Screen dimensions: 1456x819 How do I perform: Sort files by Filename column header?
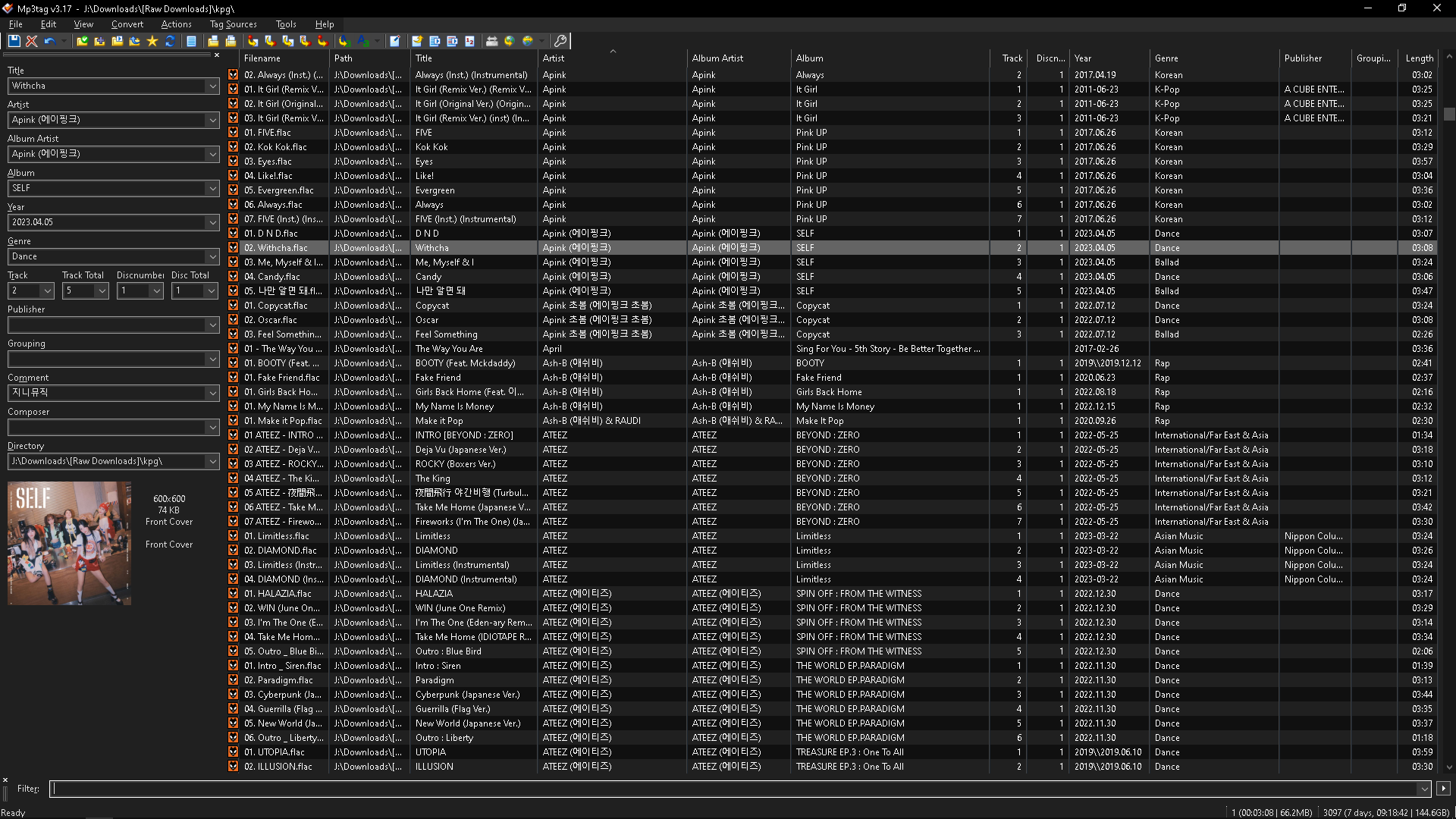[284, 58]
